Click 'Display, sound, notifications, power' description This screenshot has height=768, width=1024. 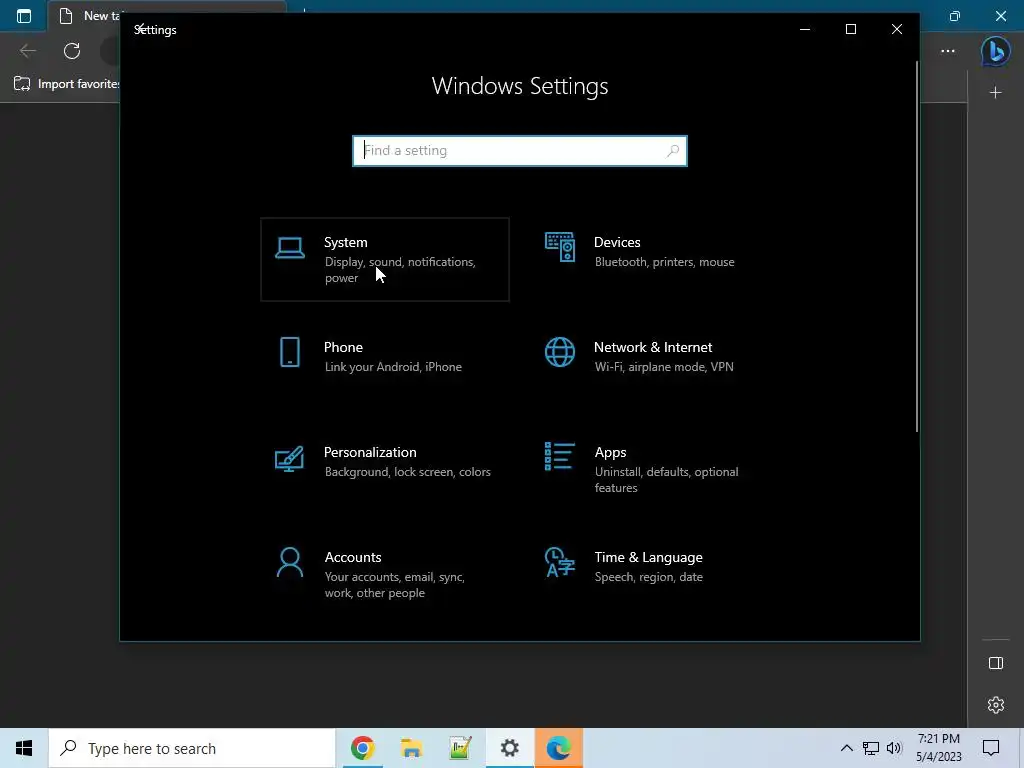click(400, 270)
